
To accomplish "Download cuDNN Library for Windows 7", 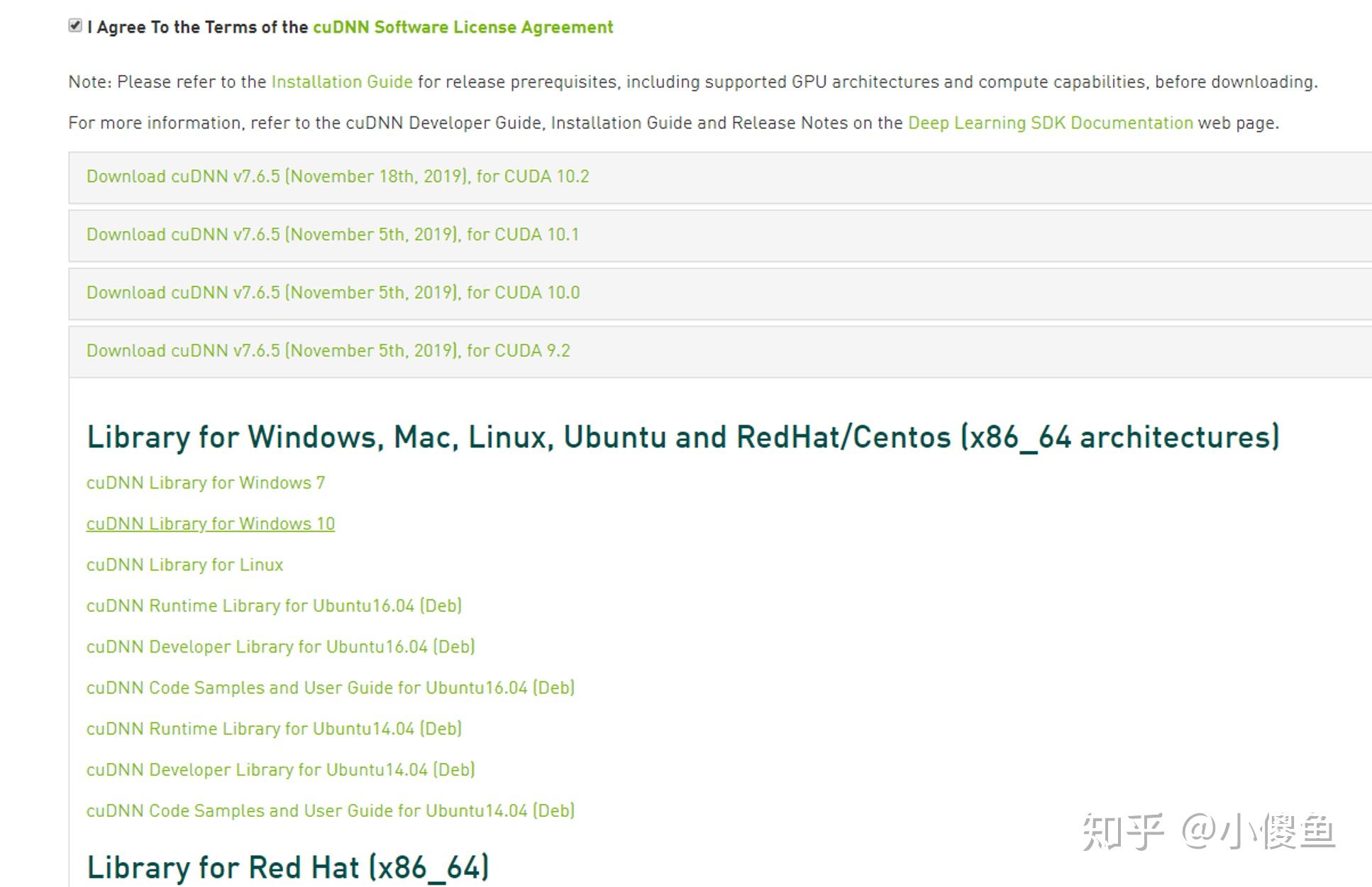I will pos(206,483).
